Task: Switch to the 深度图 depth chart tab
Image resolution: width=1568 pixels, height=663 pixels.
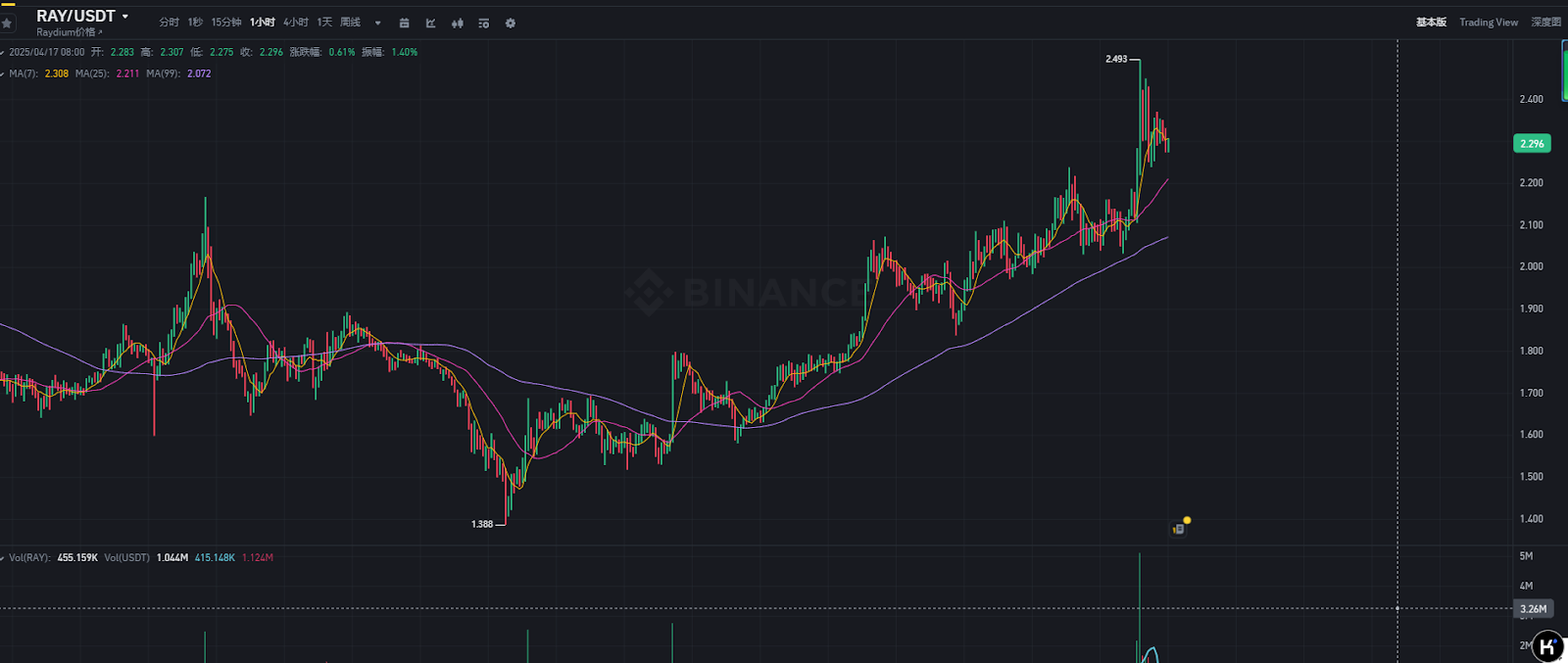Action: [1545, 22]
